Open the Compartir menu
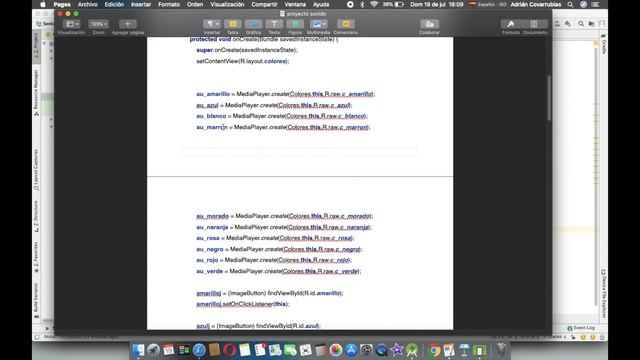The height and width of the screenshot is (360, 640). click(x=264, y=4)
